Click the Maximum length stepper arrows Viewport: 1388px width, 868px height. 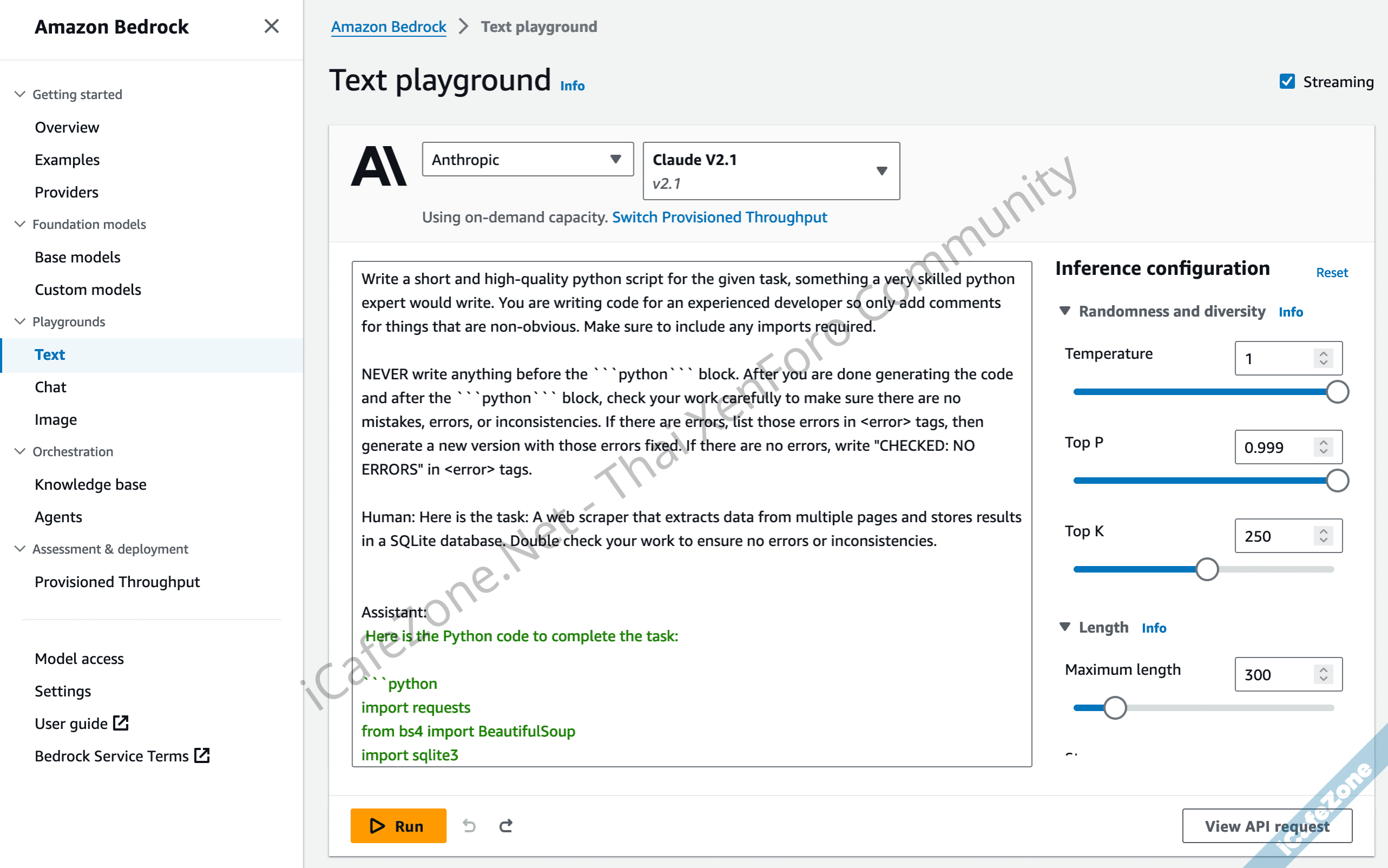1323,674
